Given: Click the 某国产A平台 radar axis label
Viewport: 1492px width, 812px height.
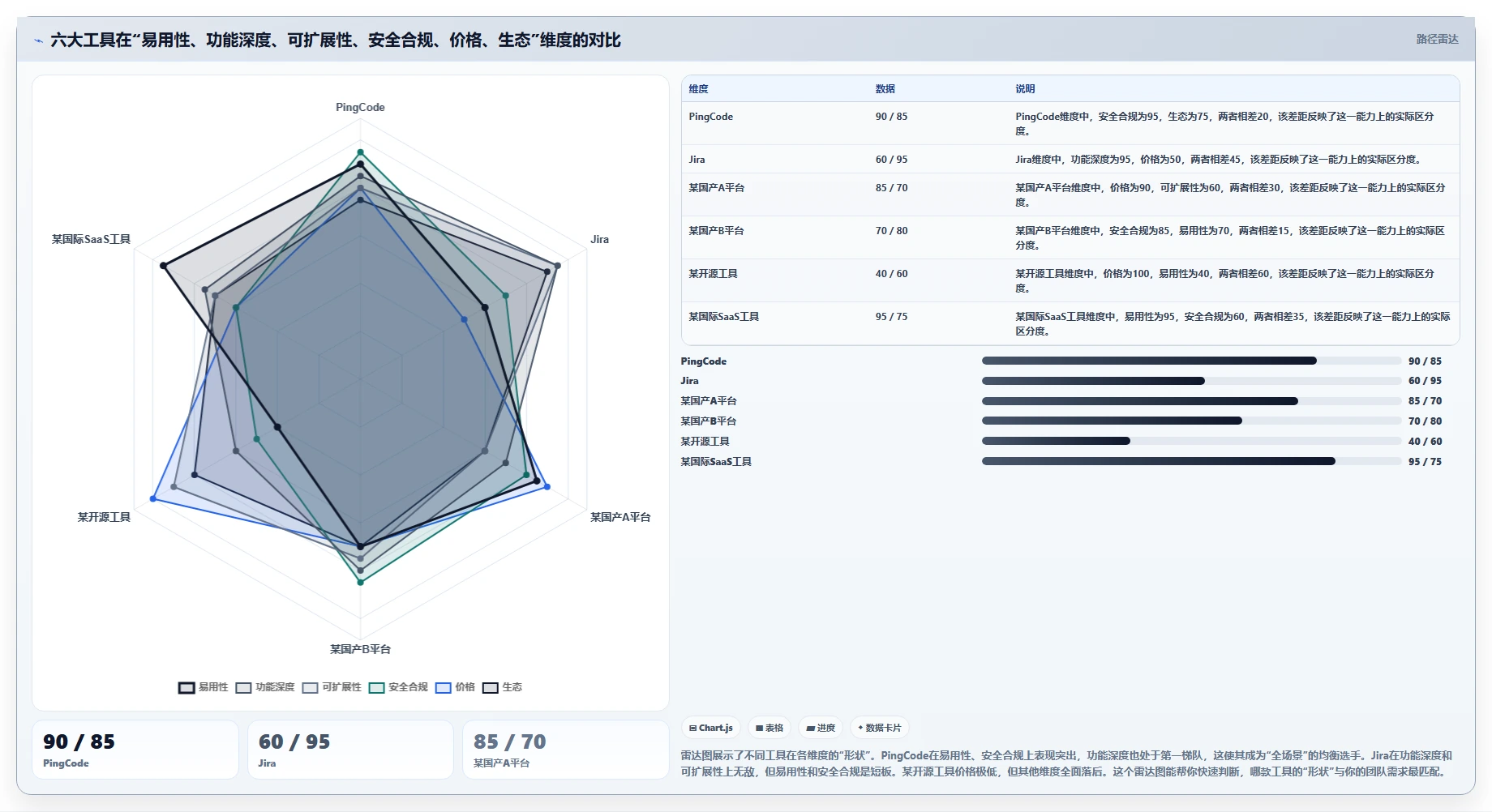Looking at the screenshot, I should [620, 517].
